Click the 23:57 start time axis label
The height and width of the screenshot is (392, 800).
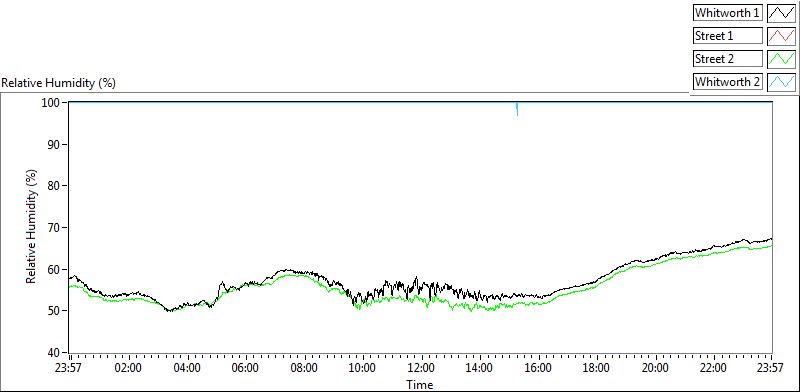(x=70, y=368)
